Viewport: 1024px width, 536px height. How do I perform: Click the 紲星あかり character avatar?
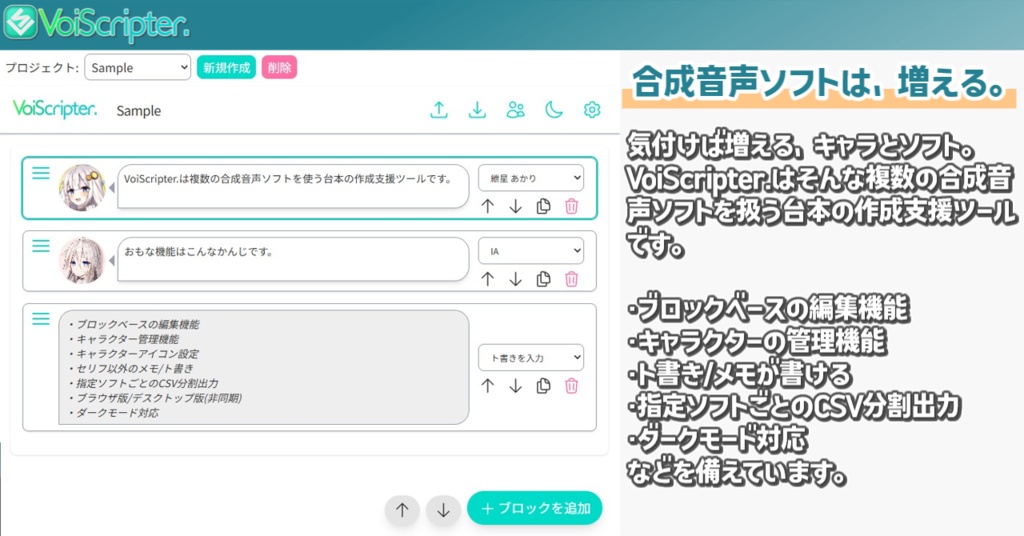click(x=82, y=187)
